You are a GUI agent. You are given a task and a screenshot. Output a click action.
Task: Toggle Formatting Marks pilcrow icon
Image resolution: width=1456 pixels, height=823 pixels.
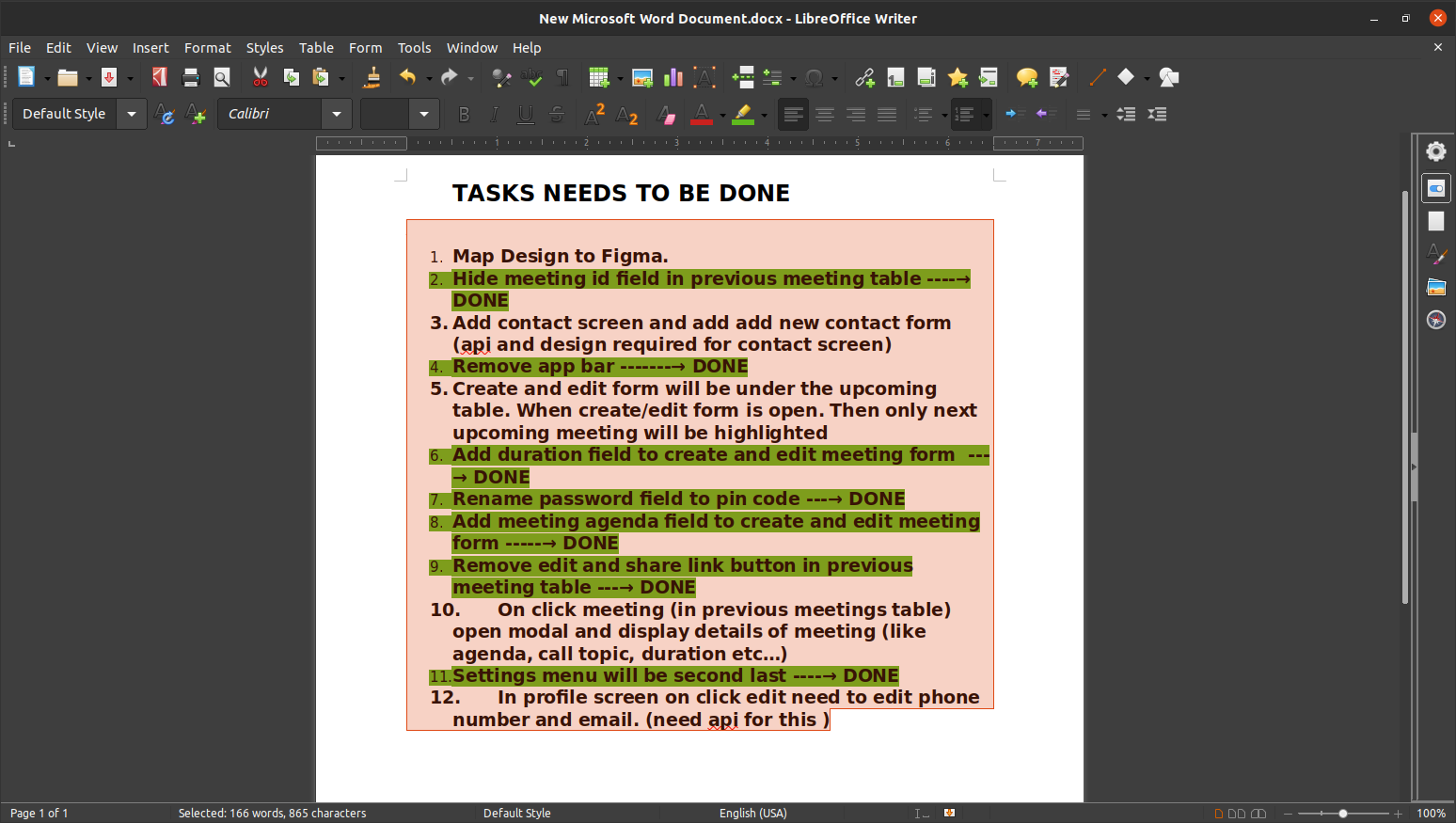(x=563, y=77)
